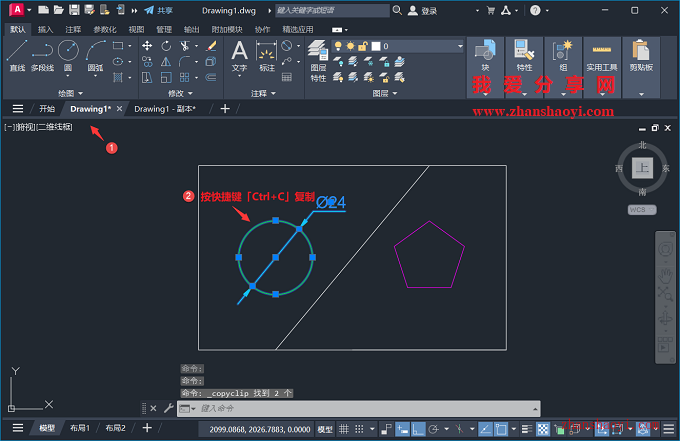Activate the Move tool
This screenshot has width=680, height=441.
(147, 46)
